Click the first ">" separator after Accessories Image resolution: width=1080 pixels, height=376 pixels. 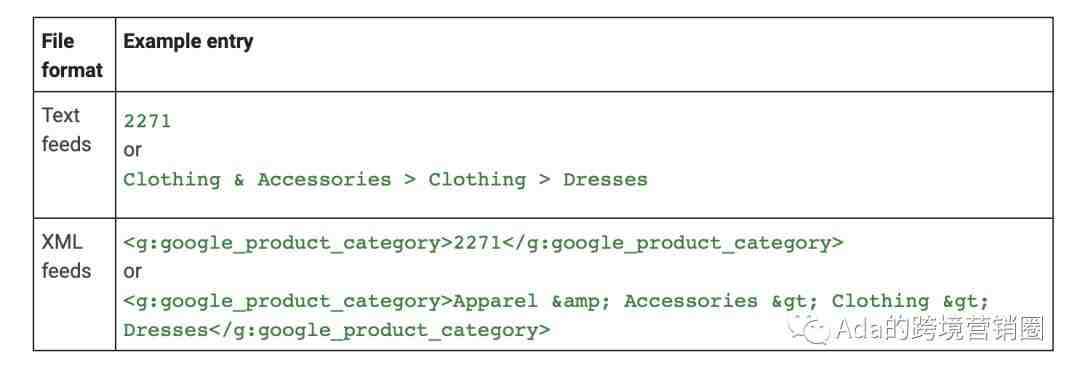410,180
